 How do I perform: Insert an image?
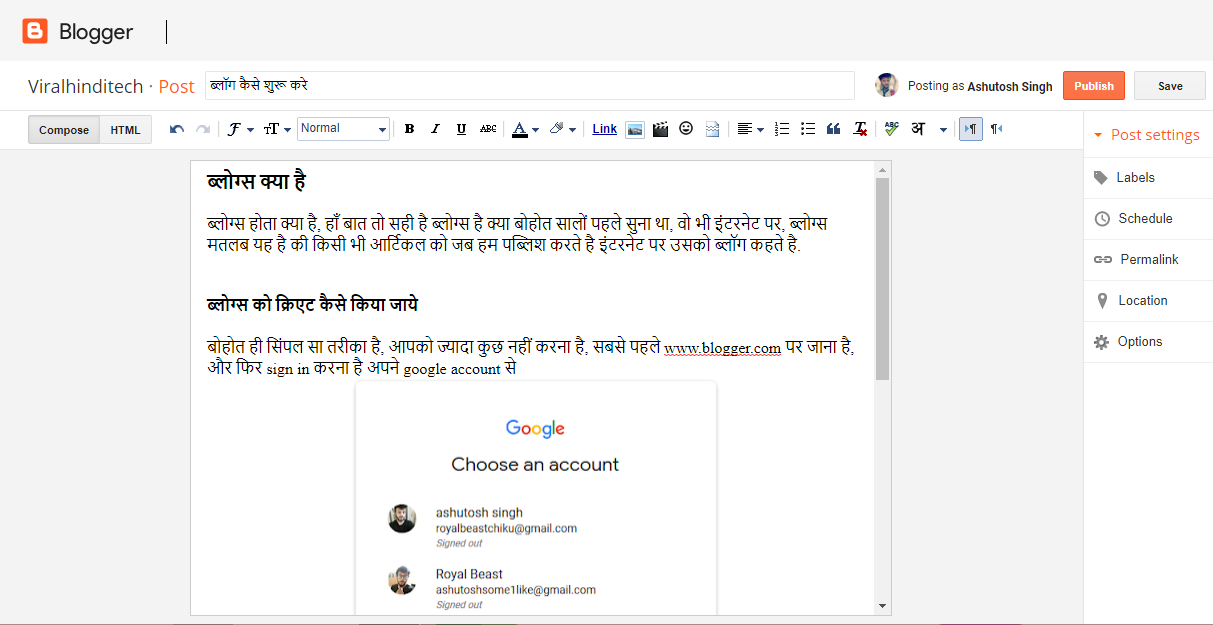click(635, 129)
